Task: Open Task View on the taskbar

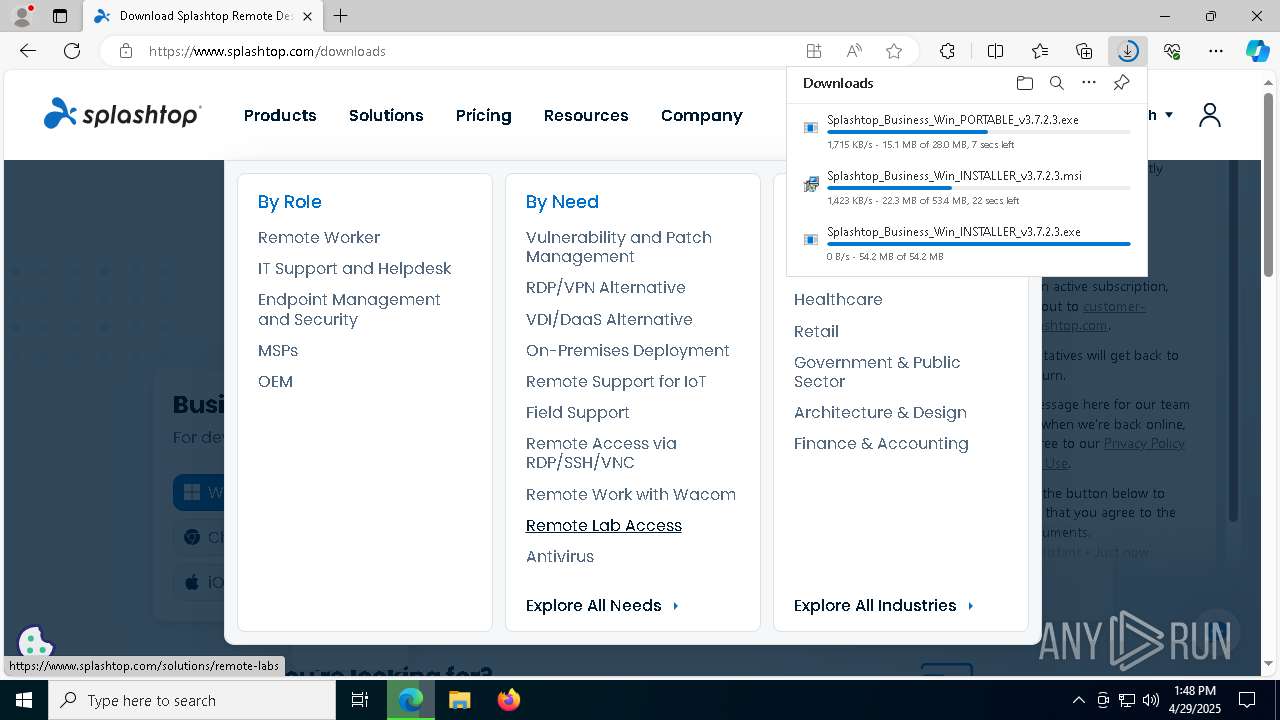Action: click(x=360, y=700)
